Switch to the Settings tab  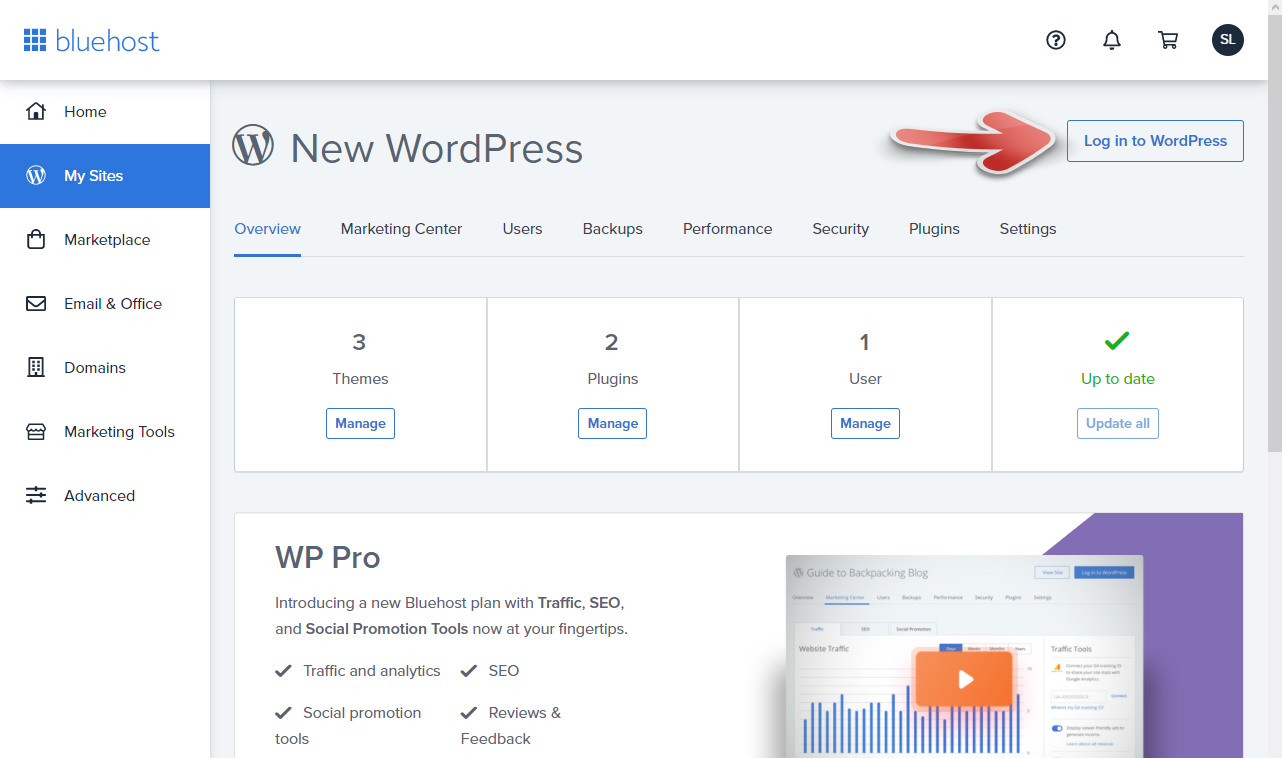(x=1028, y=229)
